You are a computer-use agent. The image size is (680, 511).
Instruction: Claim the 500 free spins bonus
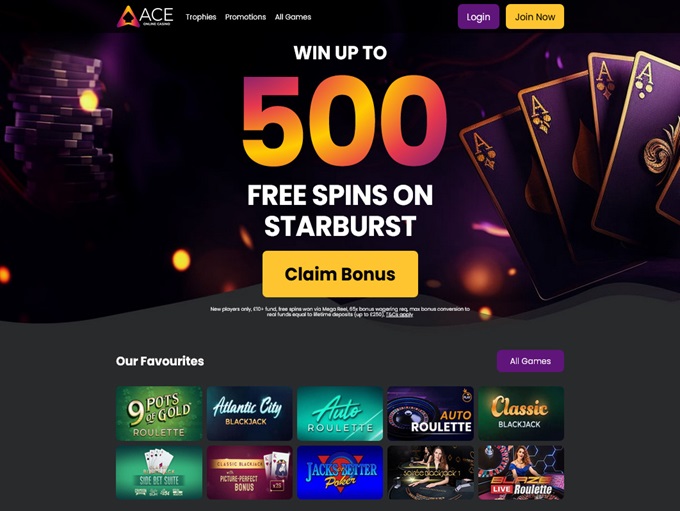[x=340, y=274]
